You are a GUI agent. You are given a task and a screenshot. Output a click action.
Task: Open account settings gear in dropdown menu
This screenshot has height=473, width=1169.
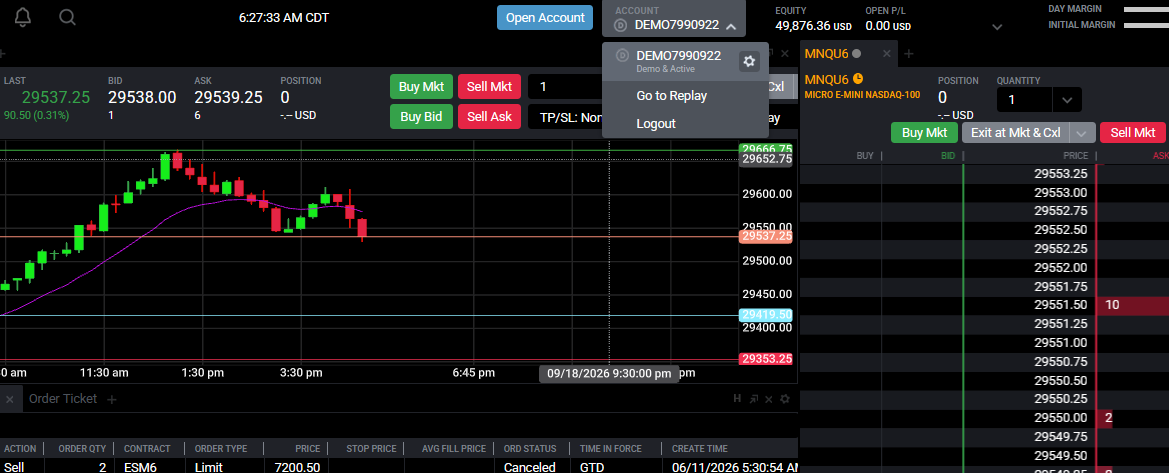click(749, 61)
